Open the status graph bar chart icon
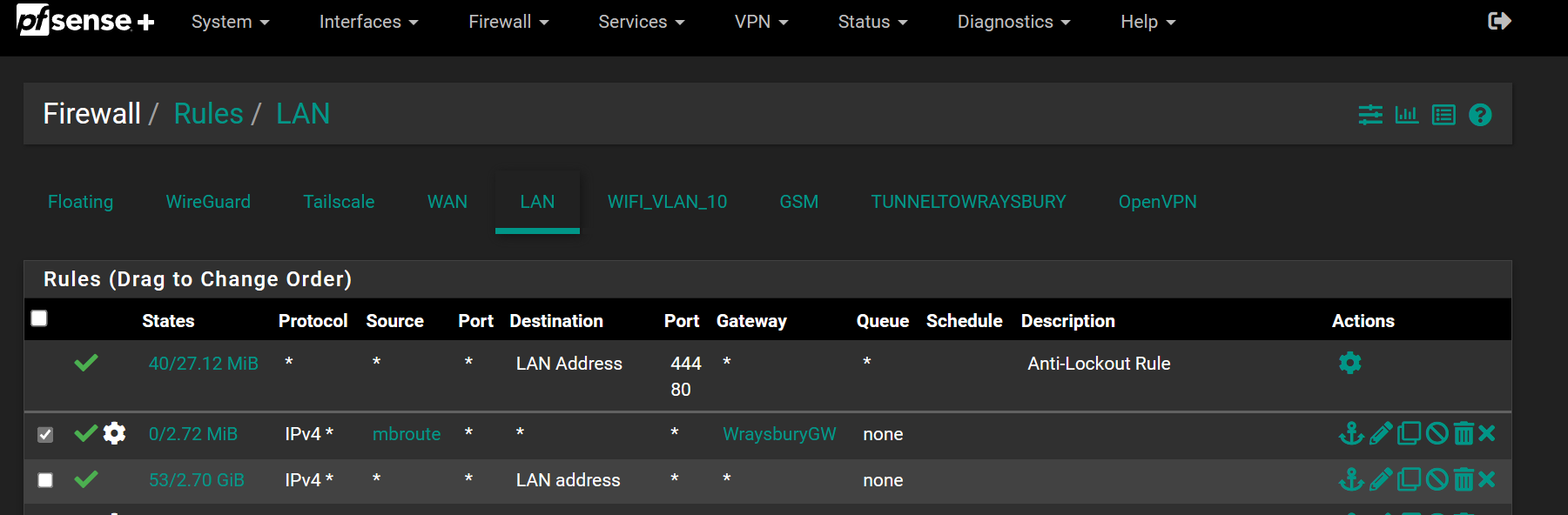The height and width of the screenshot is (515, 1568). [x=1407, y=115]
